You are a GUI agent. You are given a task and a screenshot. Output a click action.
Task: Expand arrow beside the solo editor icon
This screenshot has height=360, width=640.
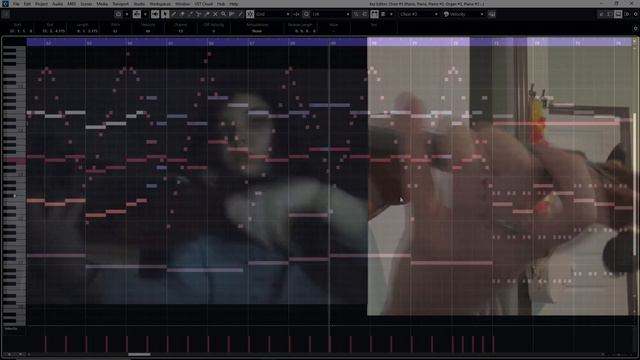click(127, 14)
